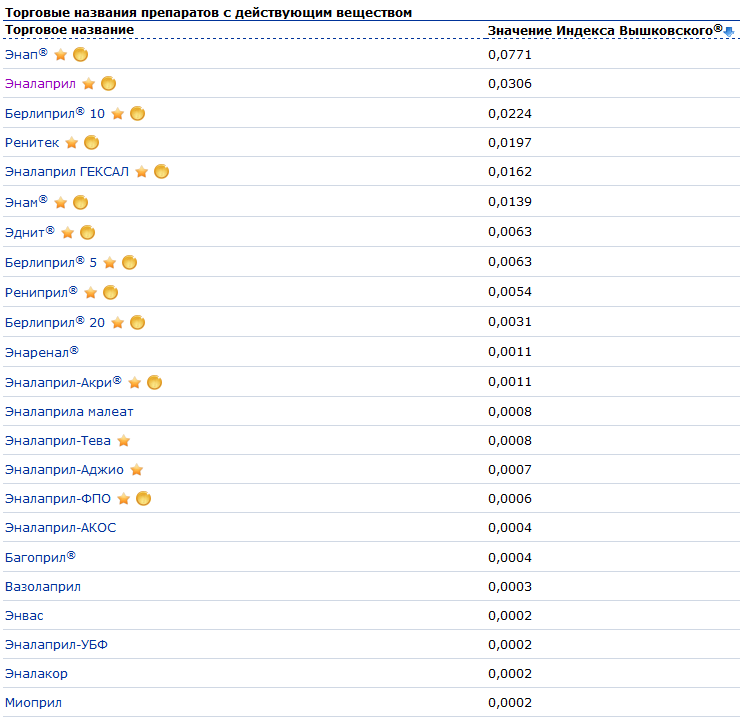Open the Эналаприл-Тева link
The height and width of the screenshot is (717, 740).
58,440
